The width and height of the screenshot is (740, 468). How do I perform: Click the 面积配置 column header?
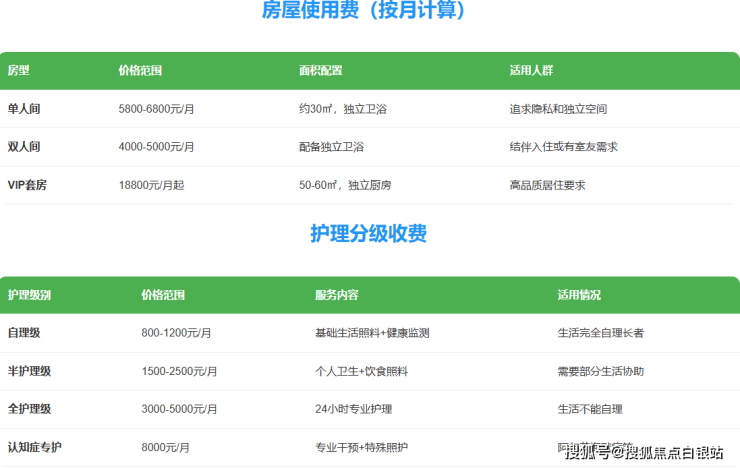320,71
